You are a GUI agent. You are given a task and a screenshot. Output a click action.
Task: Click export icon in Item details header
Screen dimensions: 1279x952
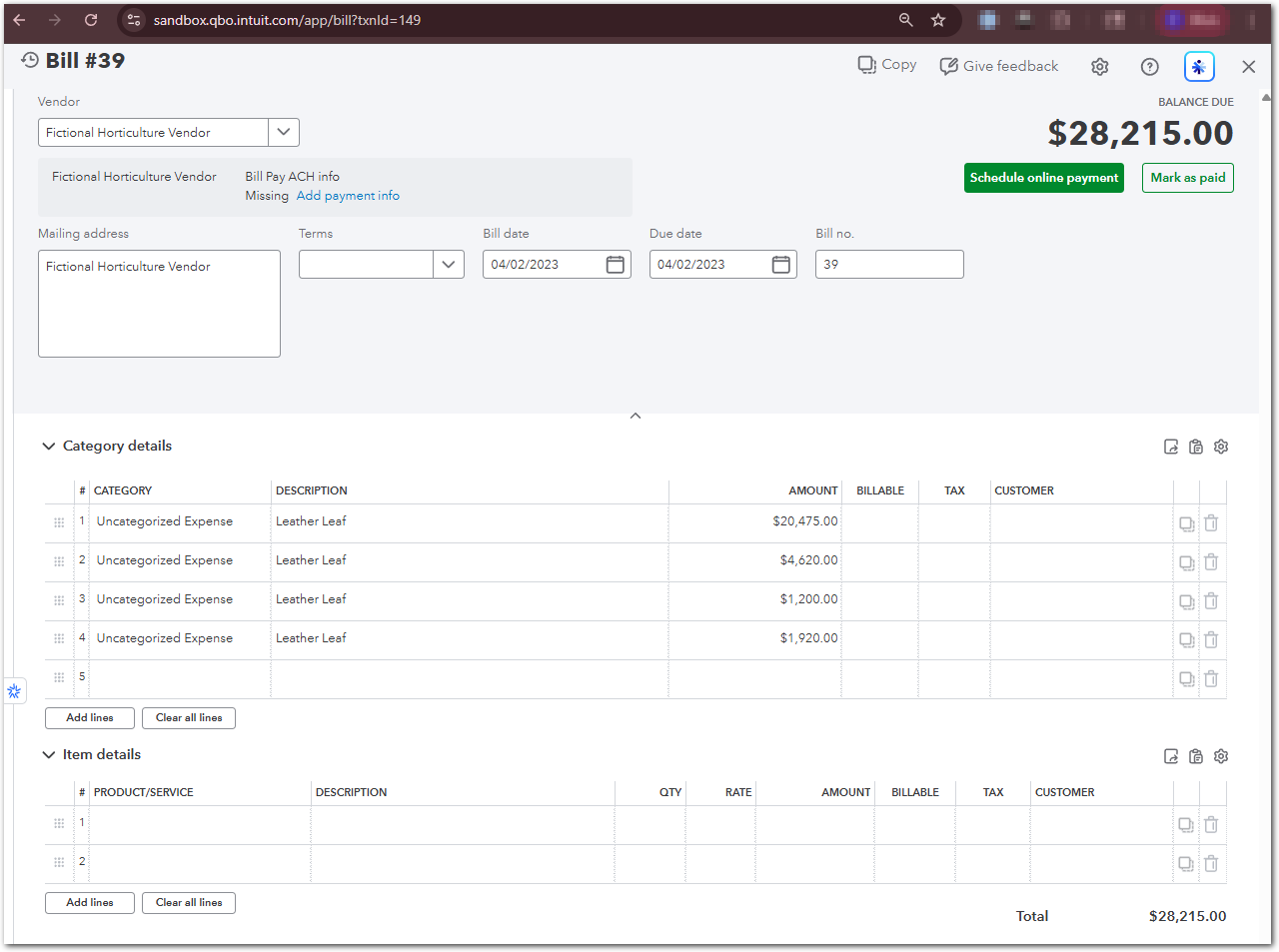1171,756
